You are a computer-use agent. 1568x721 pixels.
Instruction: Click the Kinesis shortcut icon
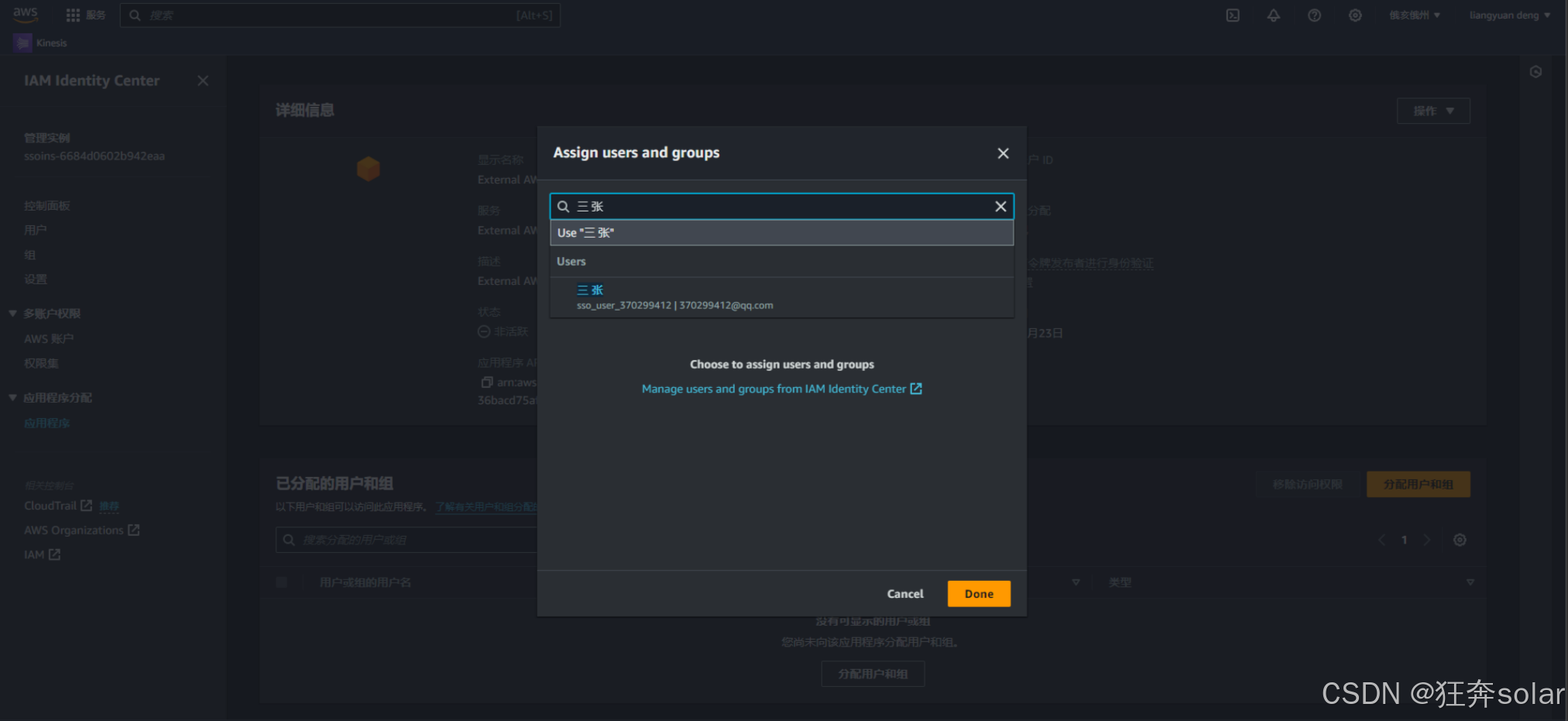pyautogui.click(x=22, y=43)
